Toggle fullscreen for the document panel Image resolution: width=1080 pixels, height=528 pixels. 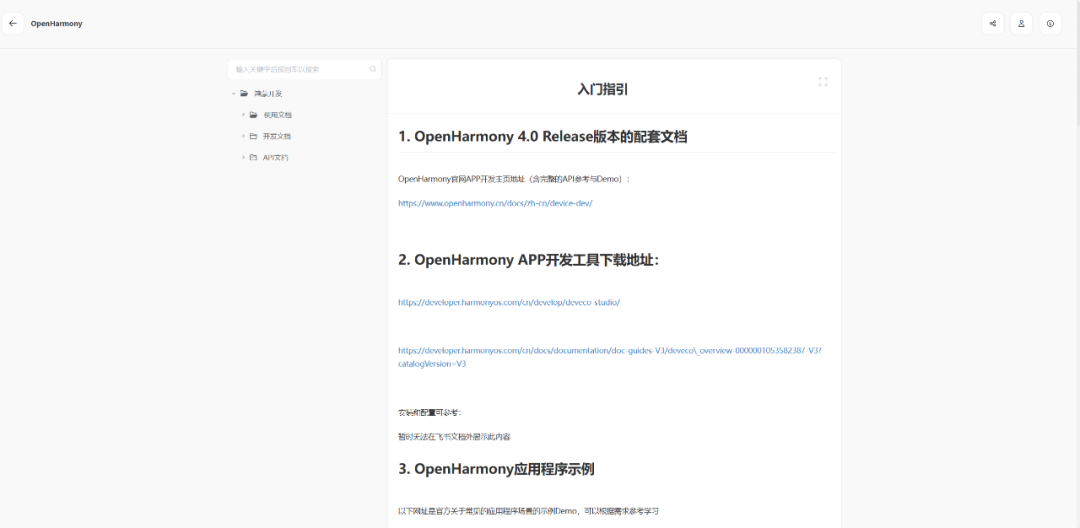click(822, 82)
